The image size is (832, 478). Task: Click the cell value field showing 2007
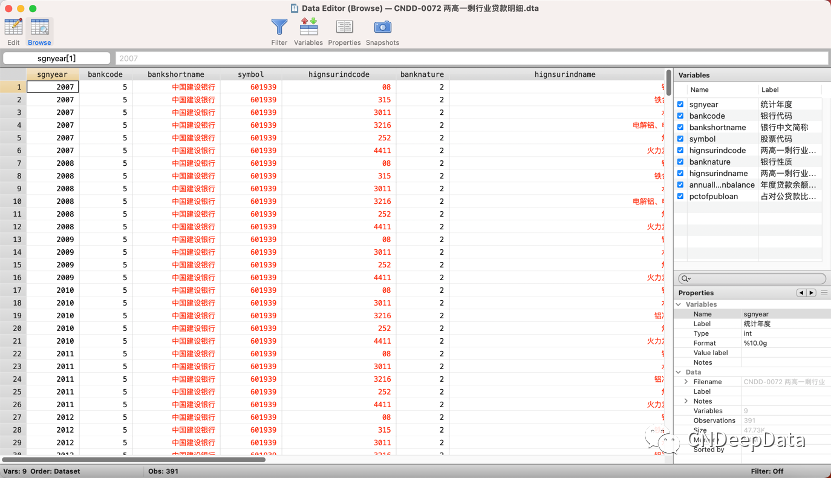[x=471, y=58]
